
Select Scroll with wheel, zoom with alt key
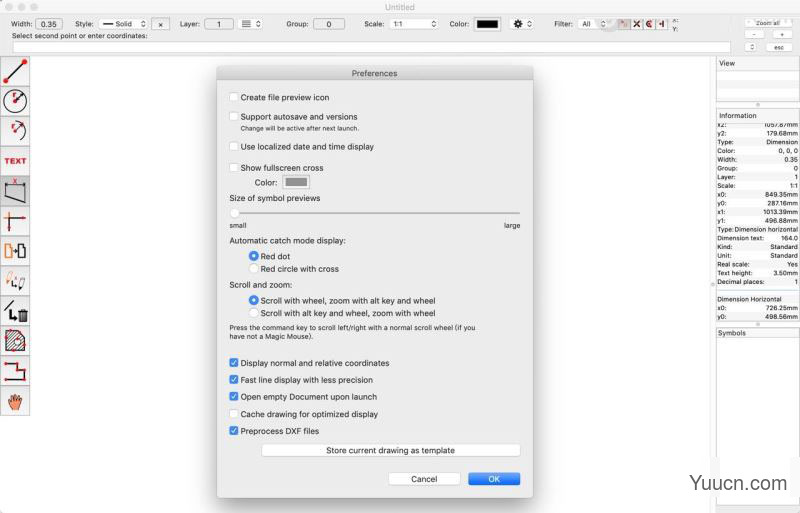[x=254, y=301]
